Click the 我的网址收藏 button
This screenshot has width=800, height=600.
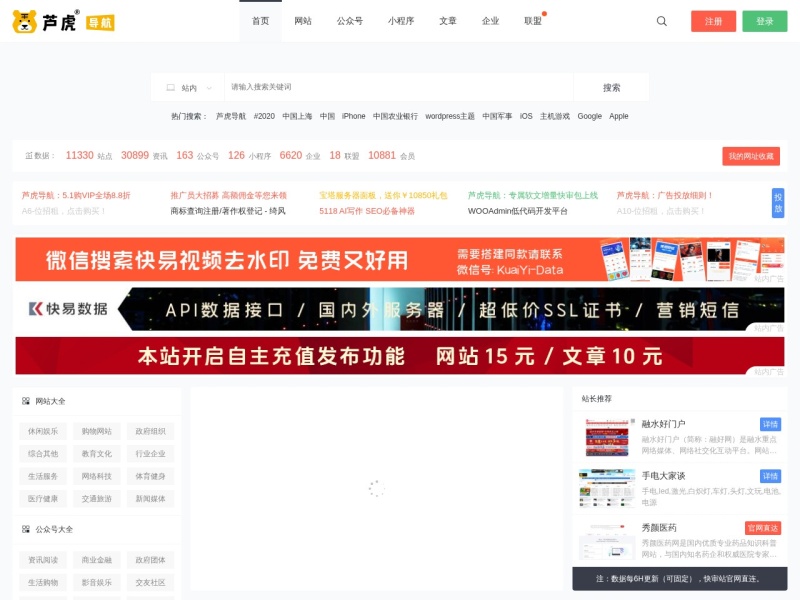751,156
